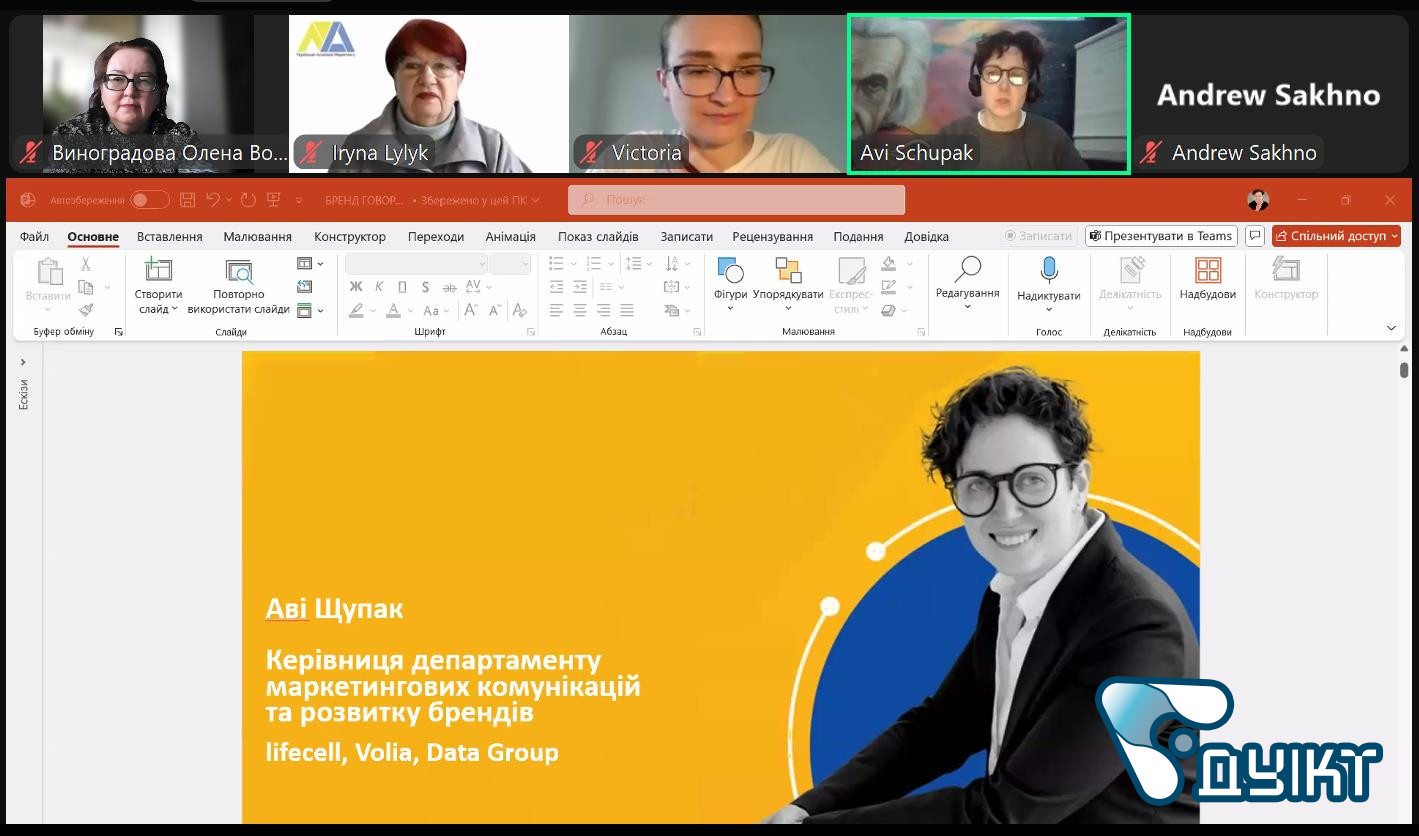
Task: Click the Cut scissors icon
Action: point(86,264)
